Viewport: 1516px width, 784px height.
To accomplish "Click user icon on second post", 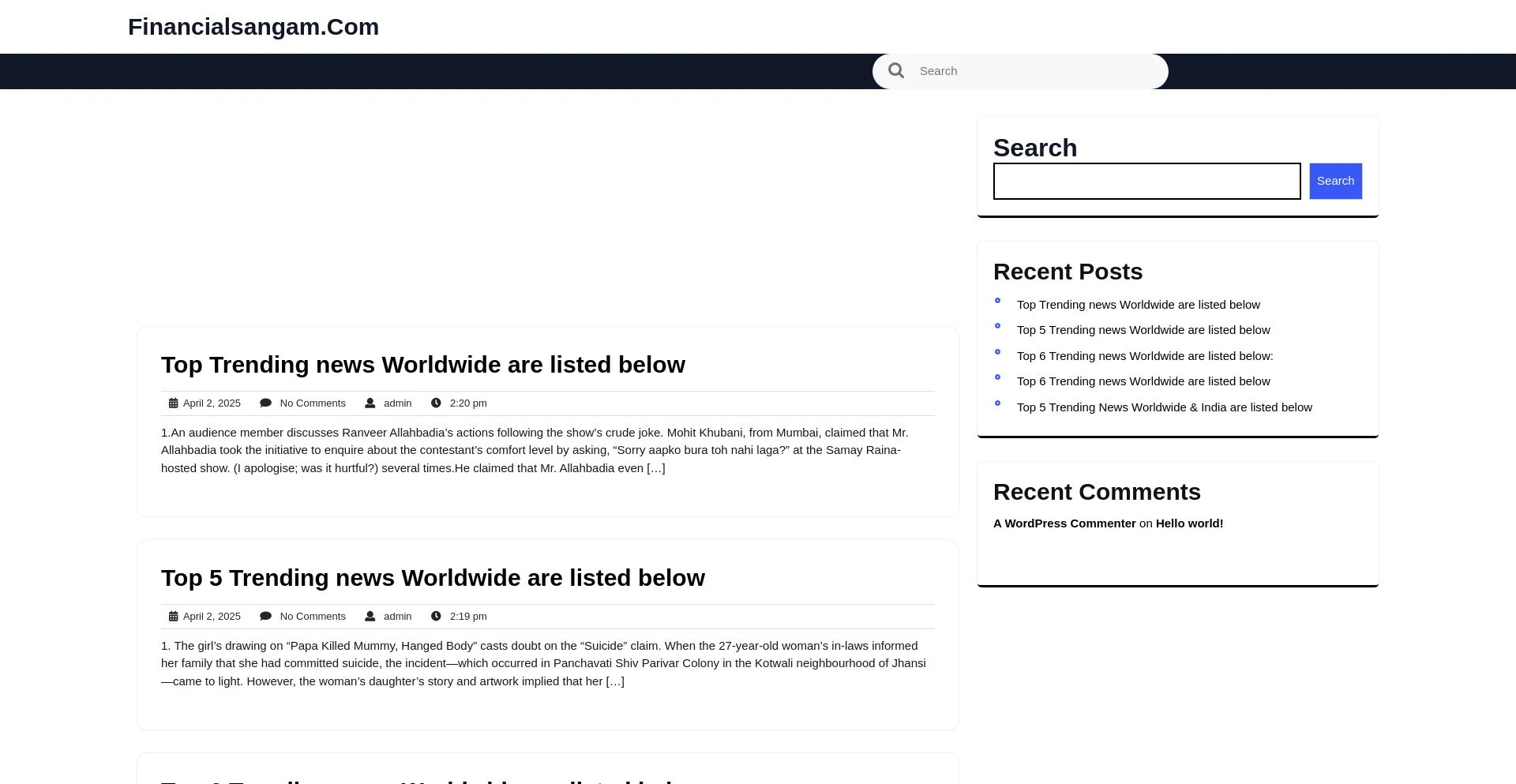I will [370, 617].
